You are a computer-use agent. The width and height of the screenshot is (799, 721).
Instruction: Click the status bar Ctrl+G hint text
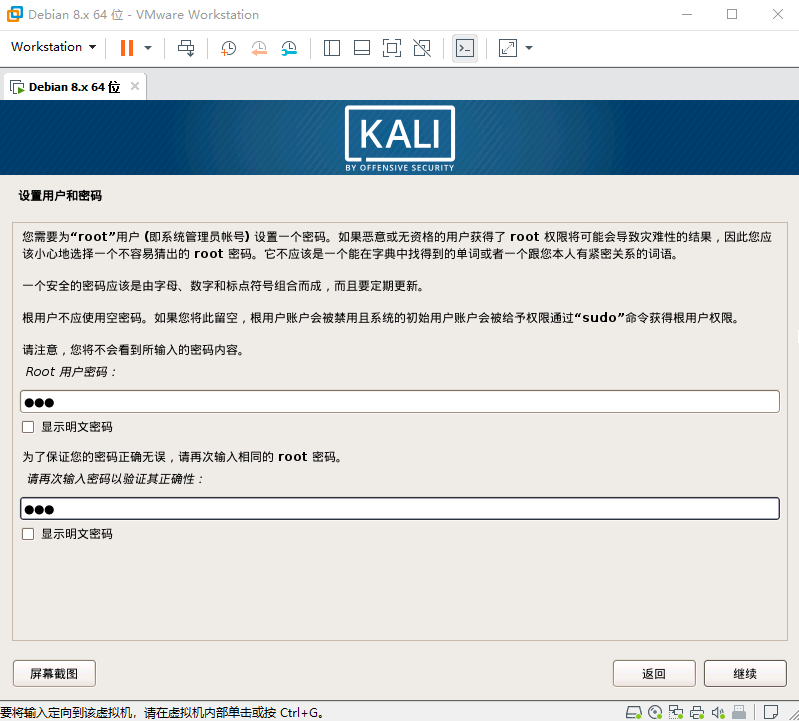[161, 712]
